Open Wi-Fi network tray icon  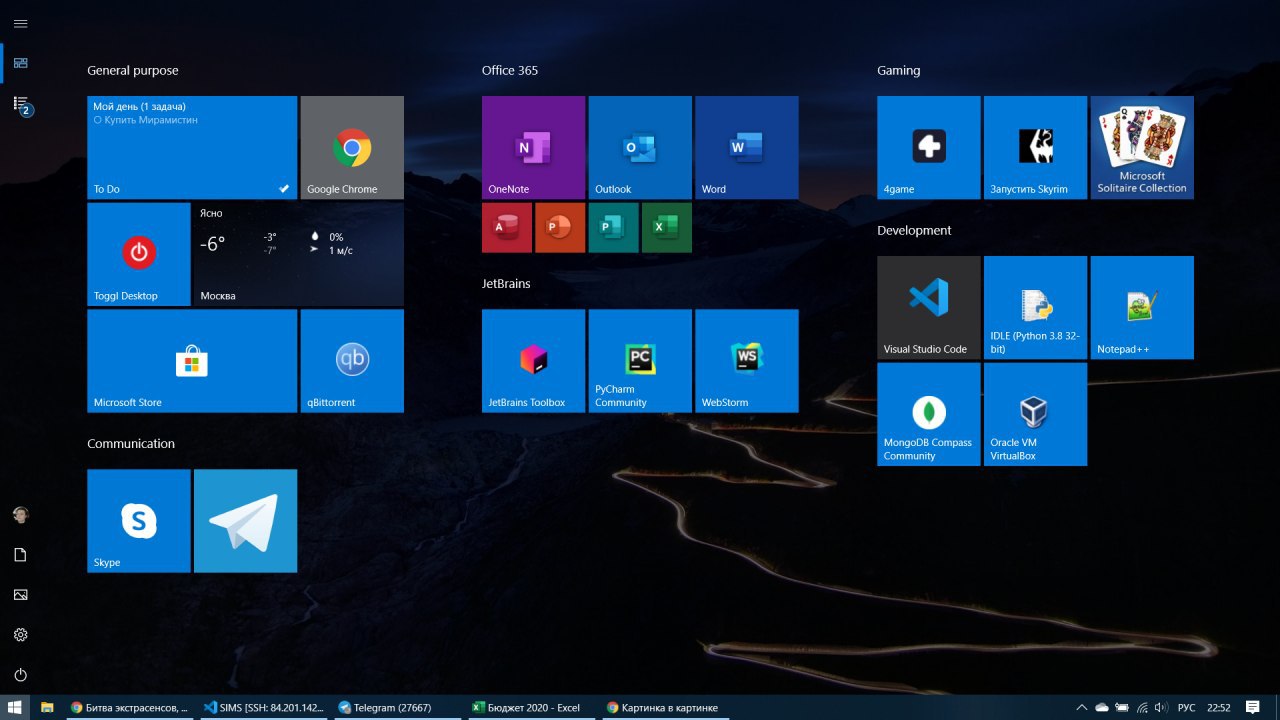(x=1142, y=707)
